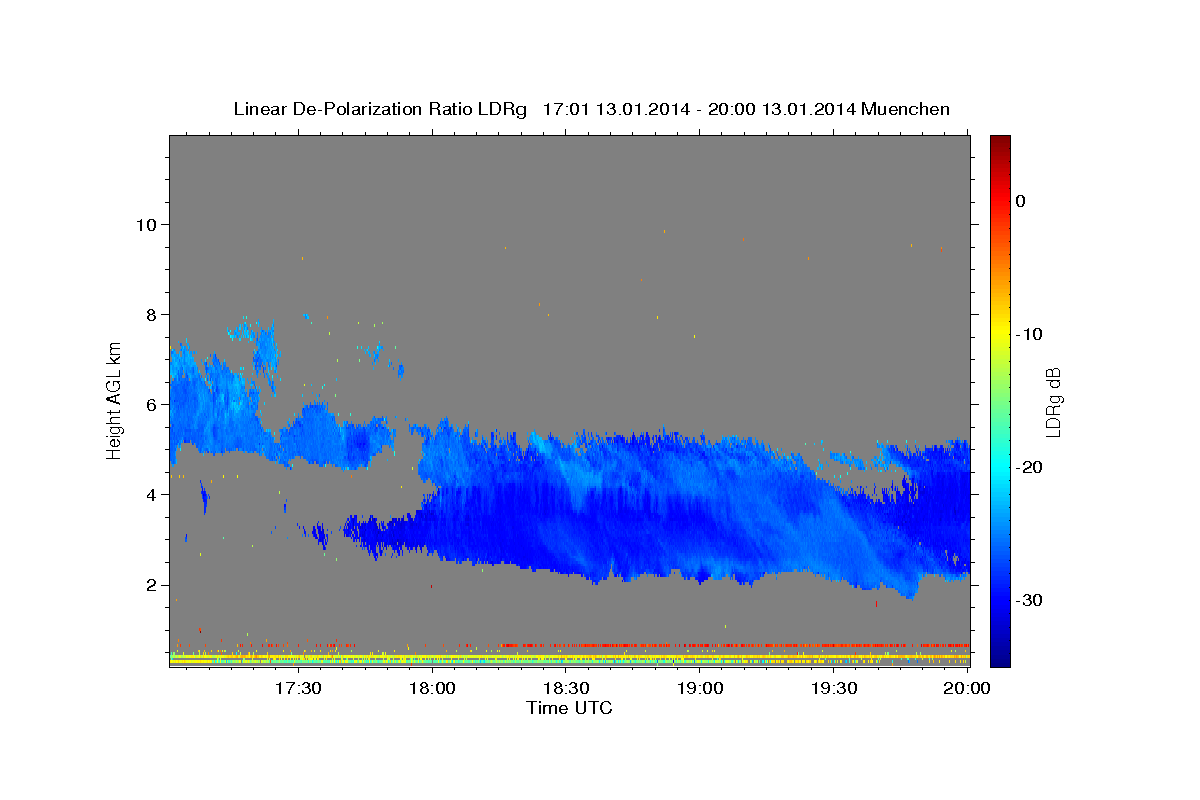Click the "LDRg dB" colorbar label
The width and height of the screenshot is (1200, 800).
(1053, 402)
